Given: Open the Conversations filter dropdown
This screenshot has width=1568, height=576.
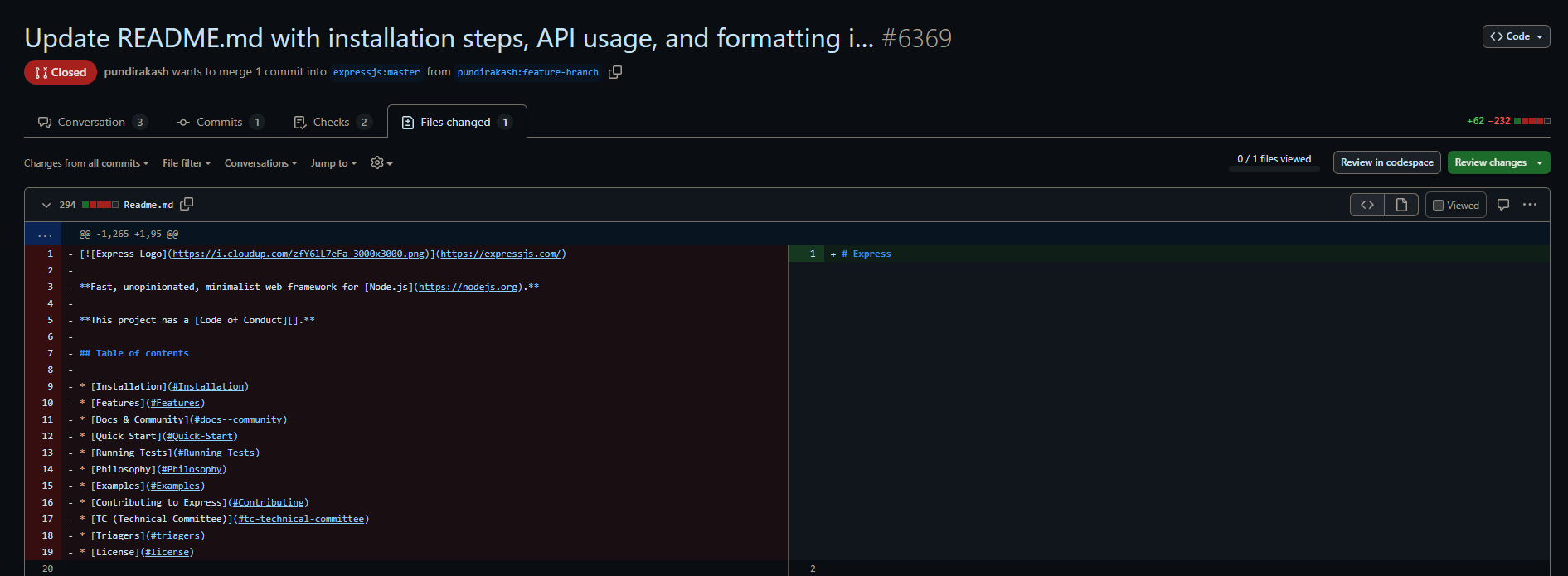Looking at the screenshot, I should click(260, 163).
